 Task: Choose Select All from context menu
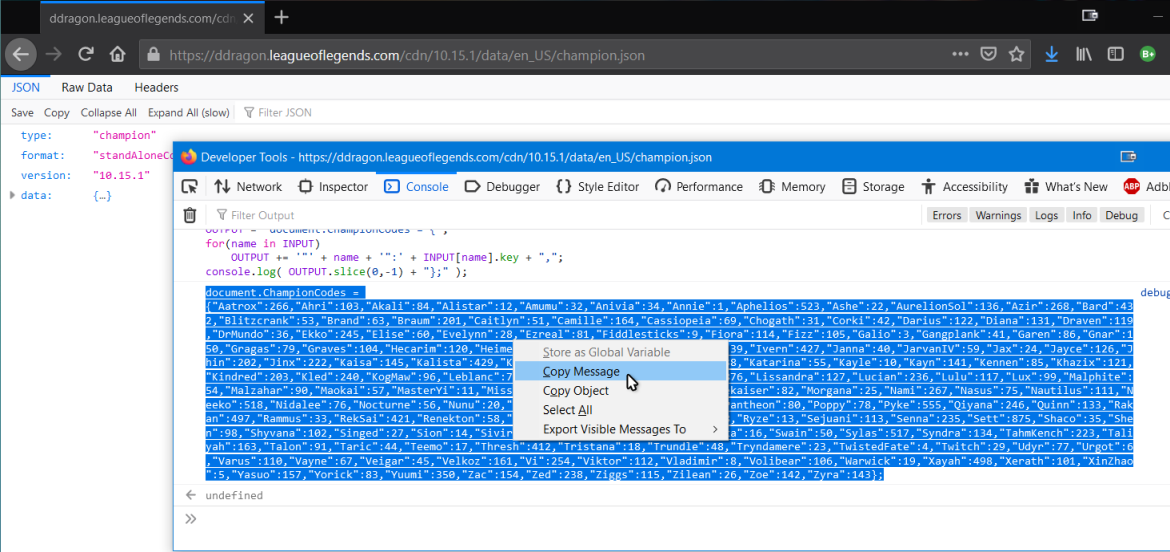(x=621, y=410)
